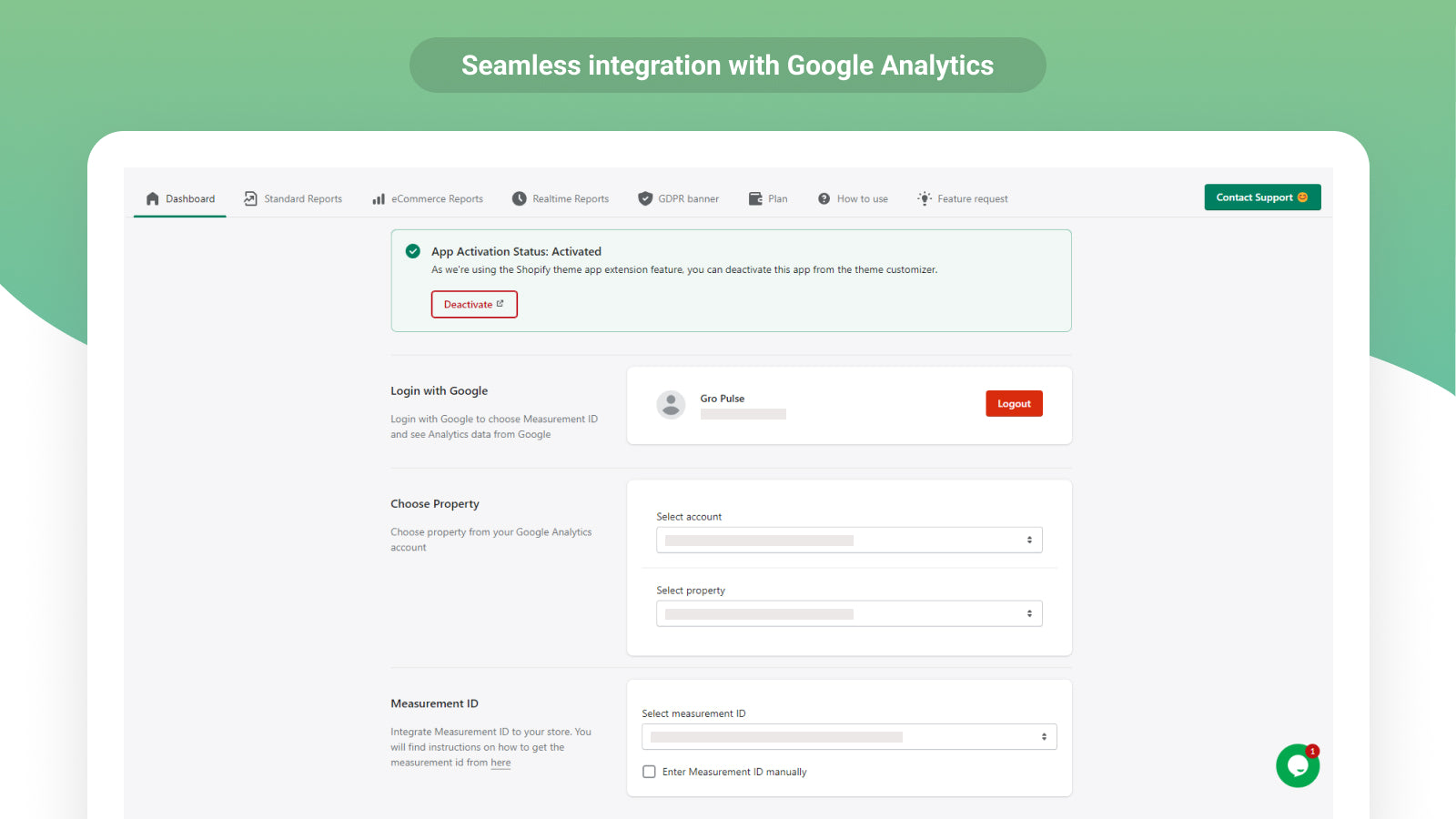Click the eCommerce Reports bar-chart icon
This screenshot has width=1456, height=819.
pos(379,199)
